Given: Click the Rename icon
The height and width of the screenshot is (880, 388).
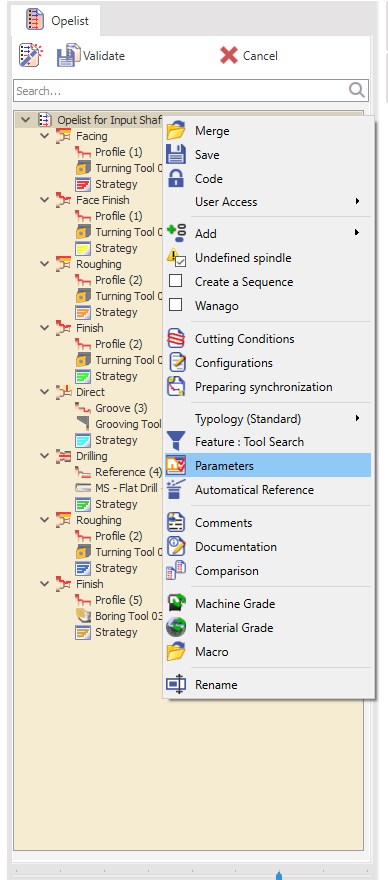Looking at the screenshot, I should [176, 685].
